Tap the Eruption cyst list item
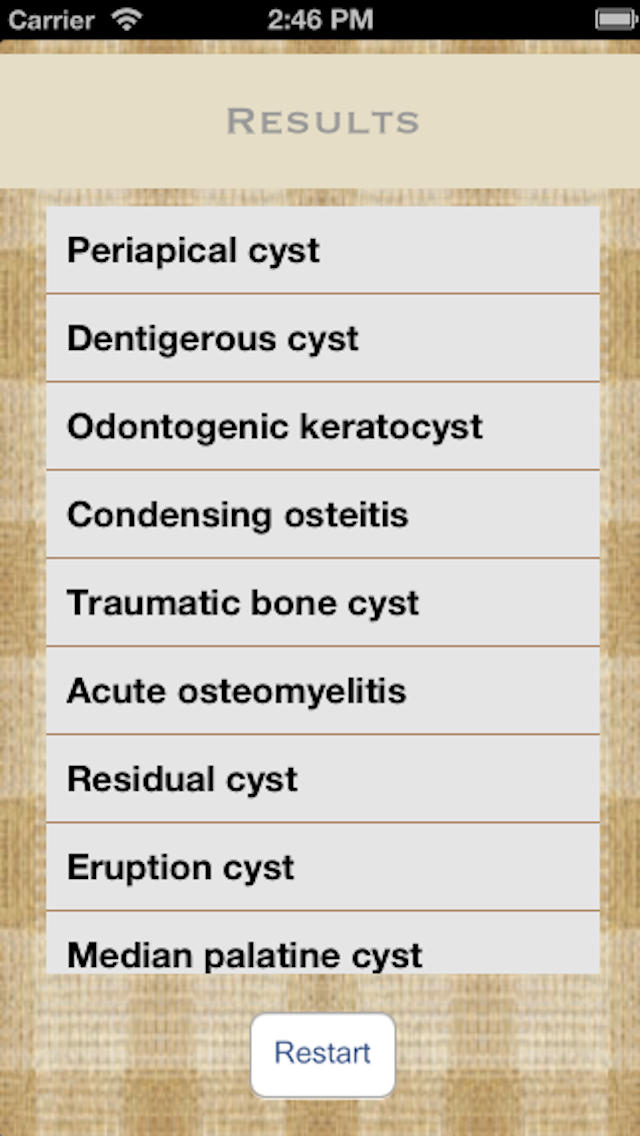Image resolution: width=640 pixels, height=1136 pixels. [320, 866]
